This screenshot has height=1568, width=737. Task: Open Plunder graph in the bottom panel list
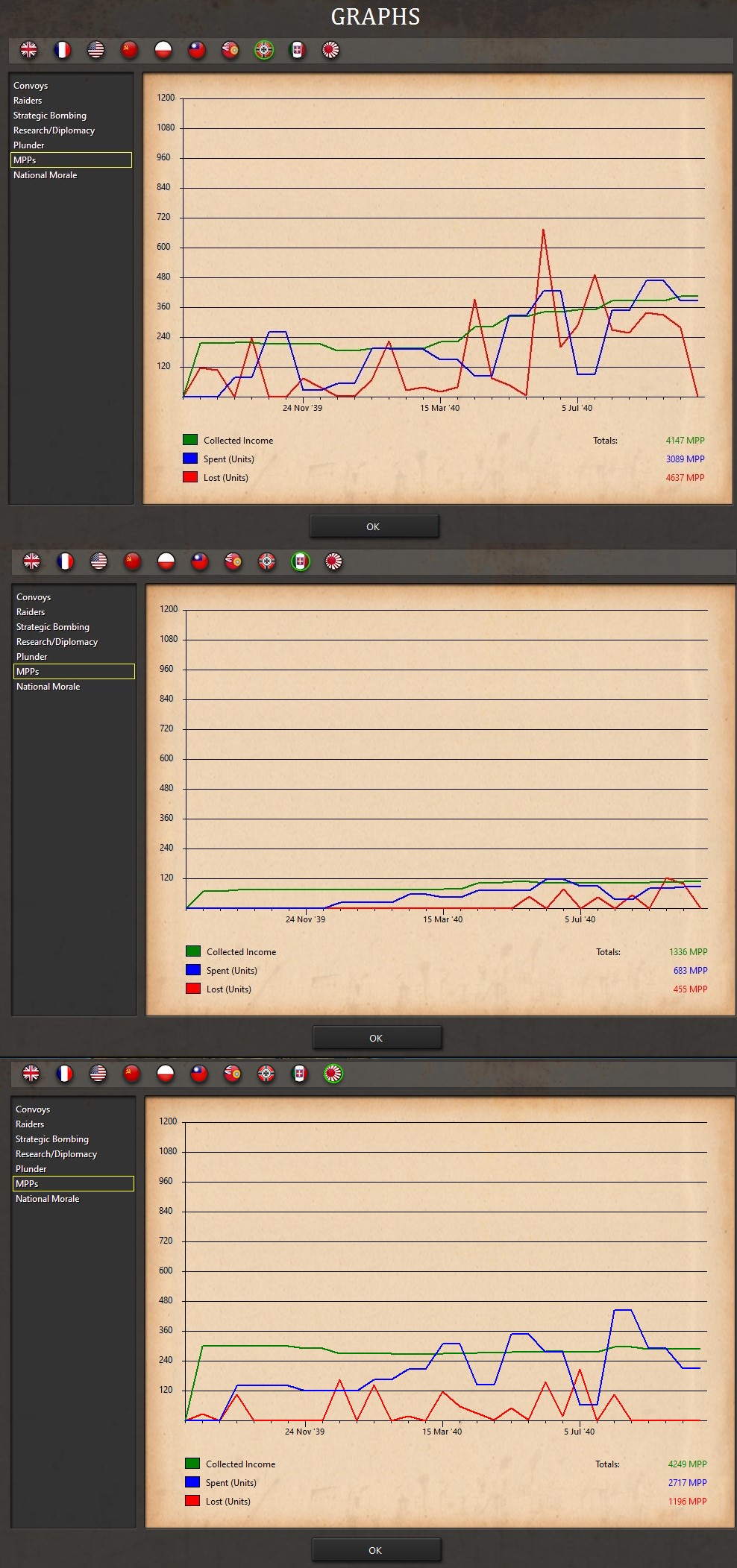31,1169
